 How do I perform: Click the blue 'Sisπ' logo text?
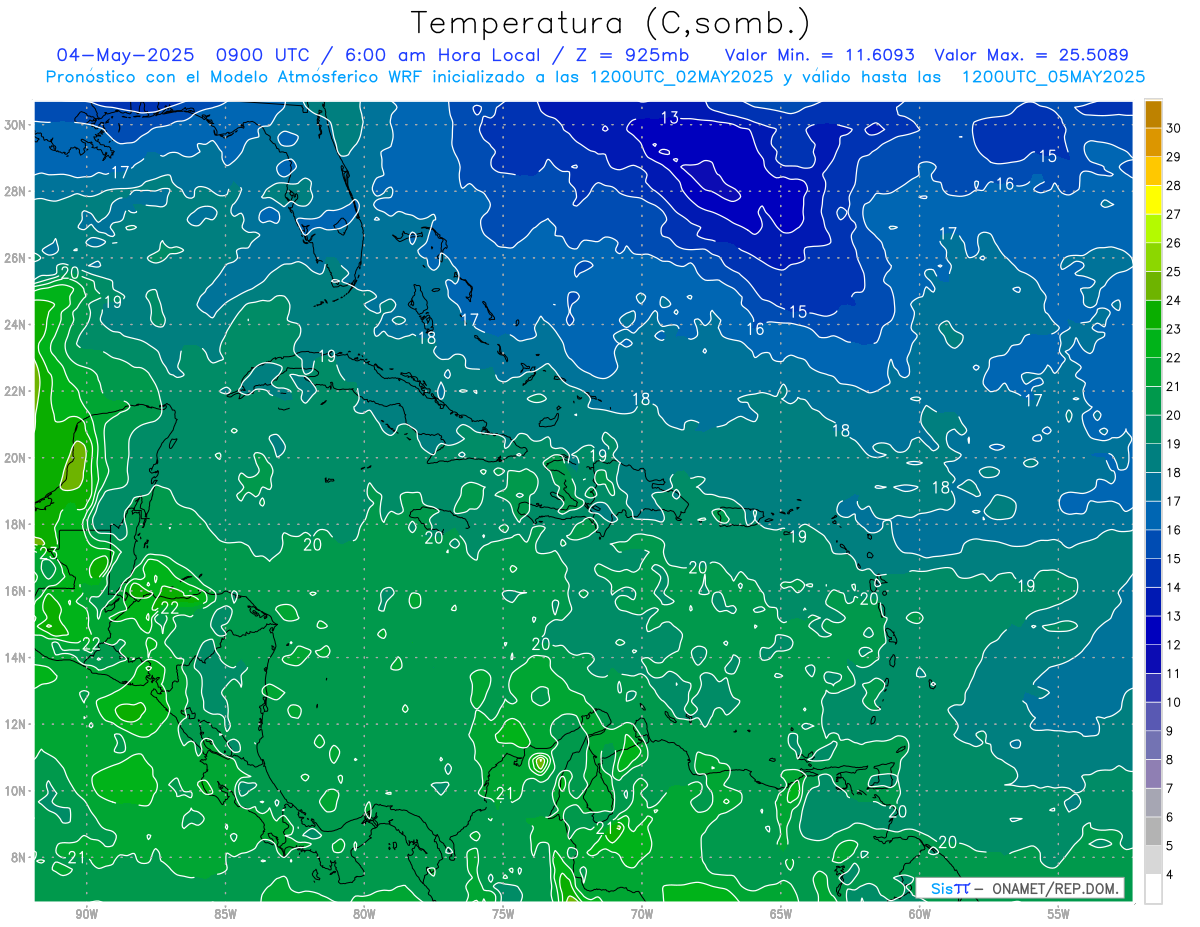949,888
